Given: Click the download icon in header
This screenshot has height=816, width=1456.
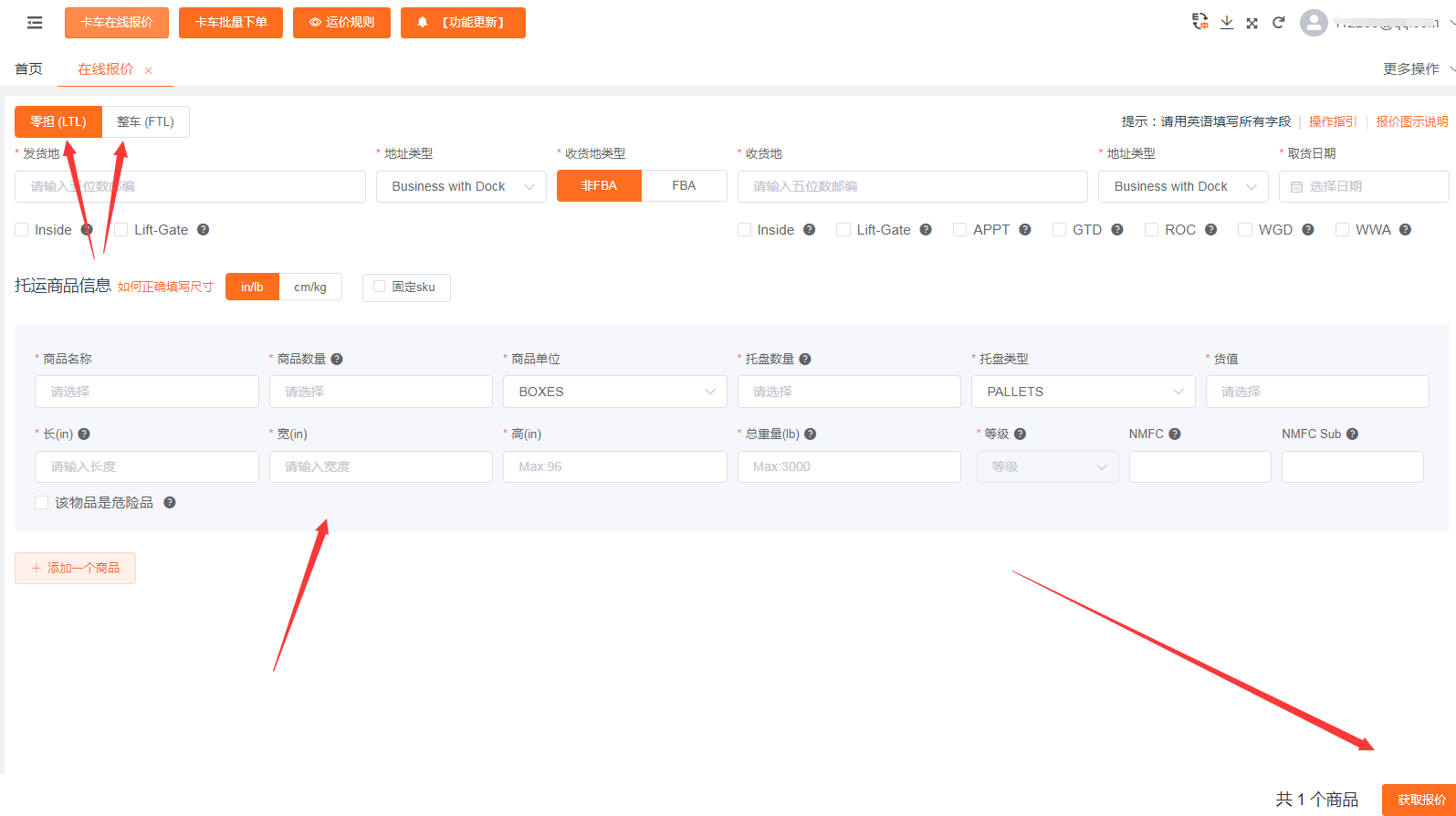Looking at the screenshot, I should click(x=1227, y=23).
